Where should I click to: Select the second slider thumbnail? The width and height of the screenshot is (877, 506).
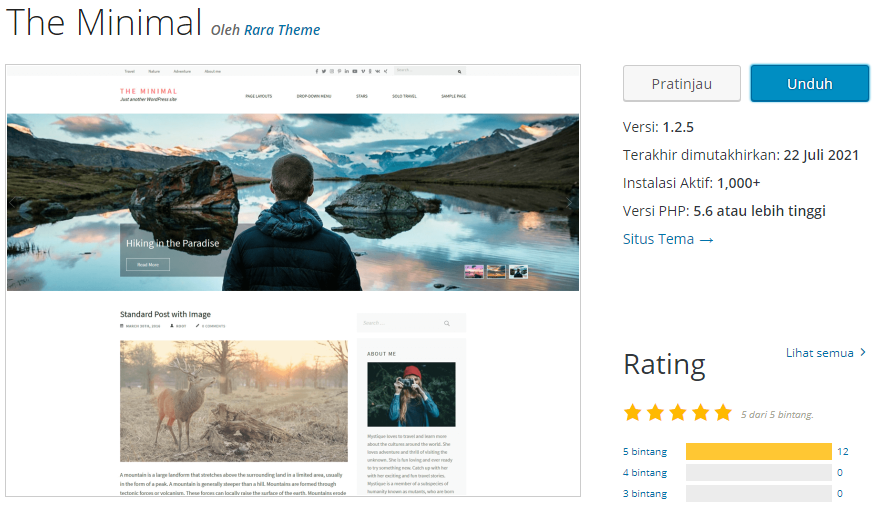tap(496, 272)
